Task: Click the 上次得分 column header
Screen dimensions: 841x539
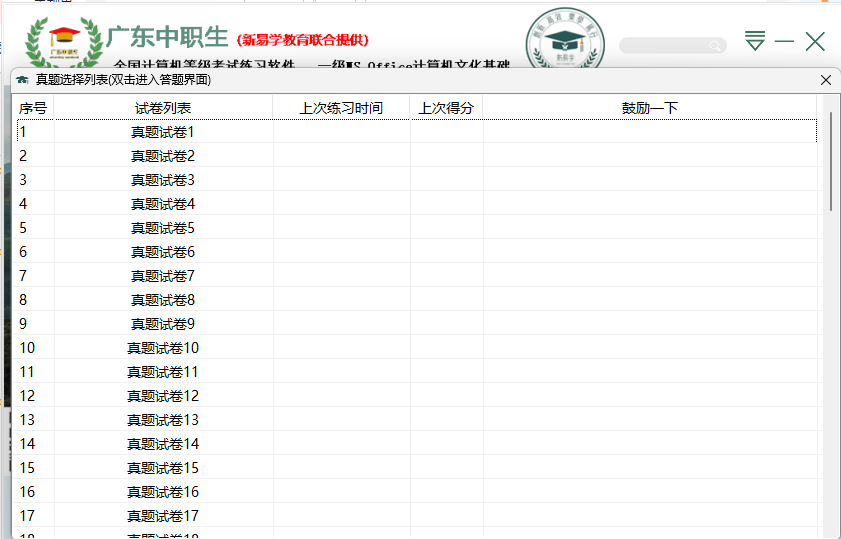Action: [446, 108]
